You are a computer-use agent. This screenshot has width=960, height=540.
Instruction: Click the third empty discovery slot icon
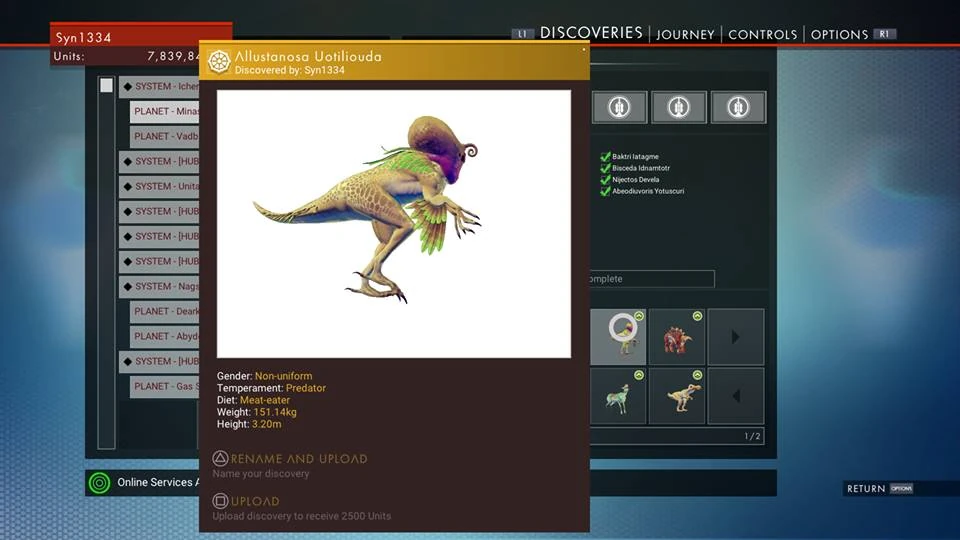738,107
